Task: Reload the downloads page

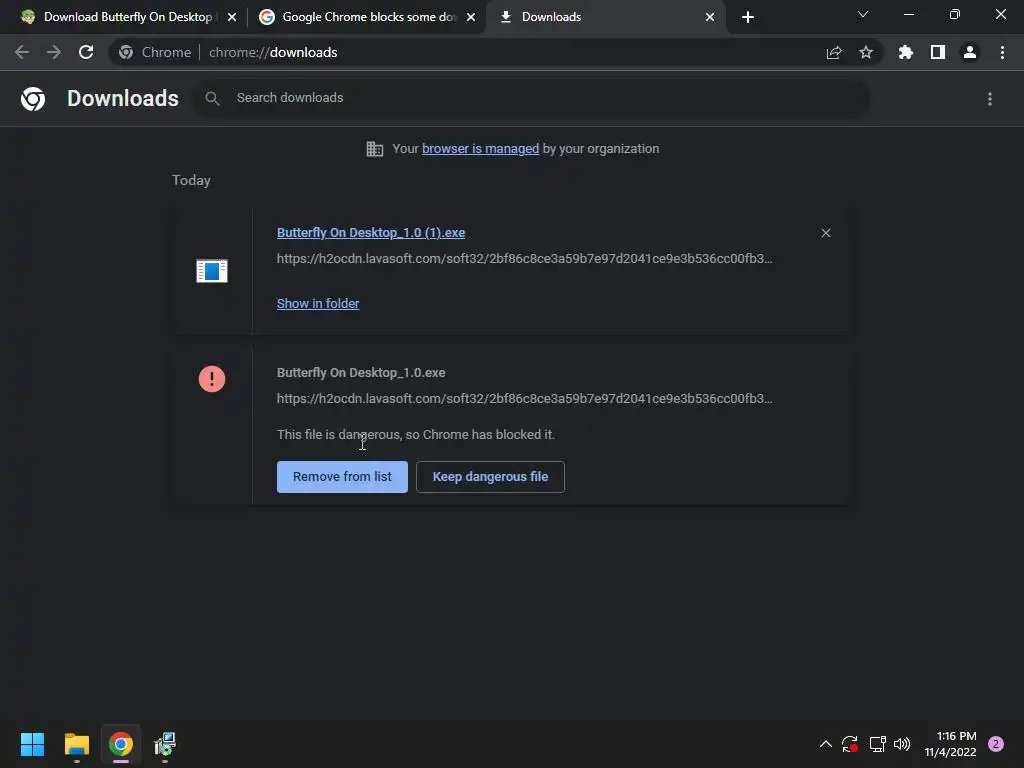Action: [86, 52]
